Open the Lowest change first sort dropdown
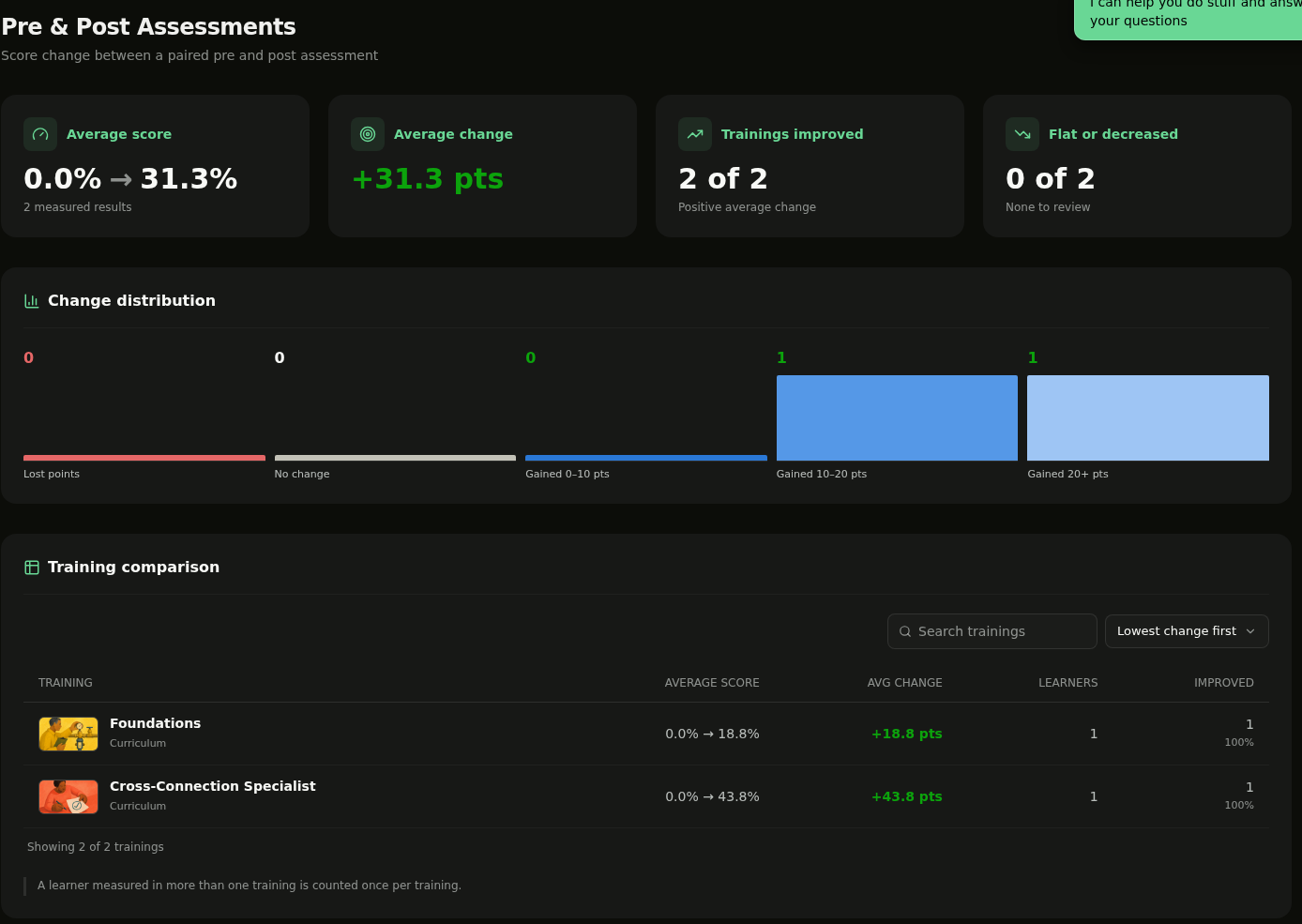The image size is (1302, 924). click(1187, 631)
